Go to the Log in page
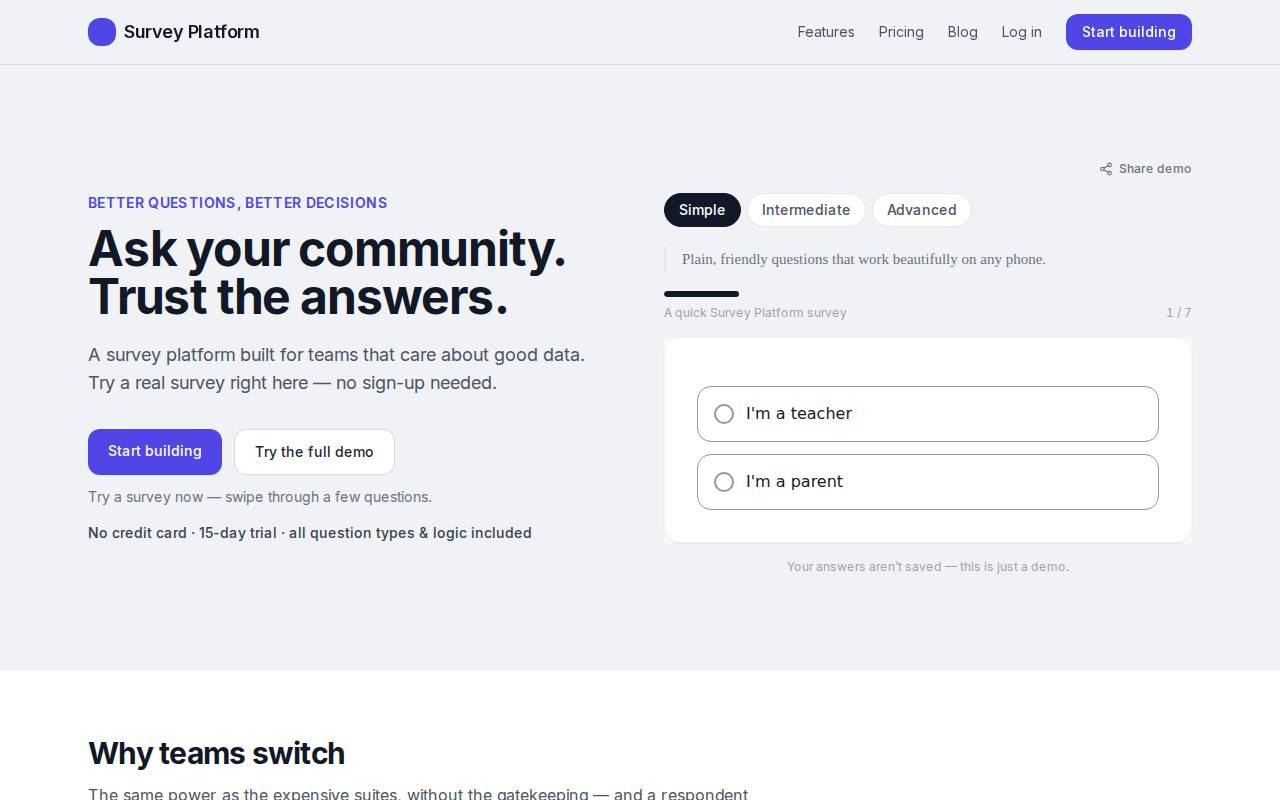Viewport: 1280px width, 800px height. (1022, 32)
